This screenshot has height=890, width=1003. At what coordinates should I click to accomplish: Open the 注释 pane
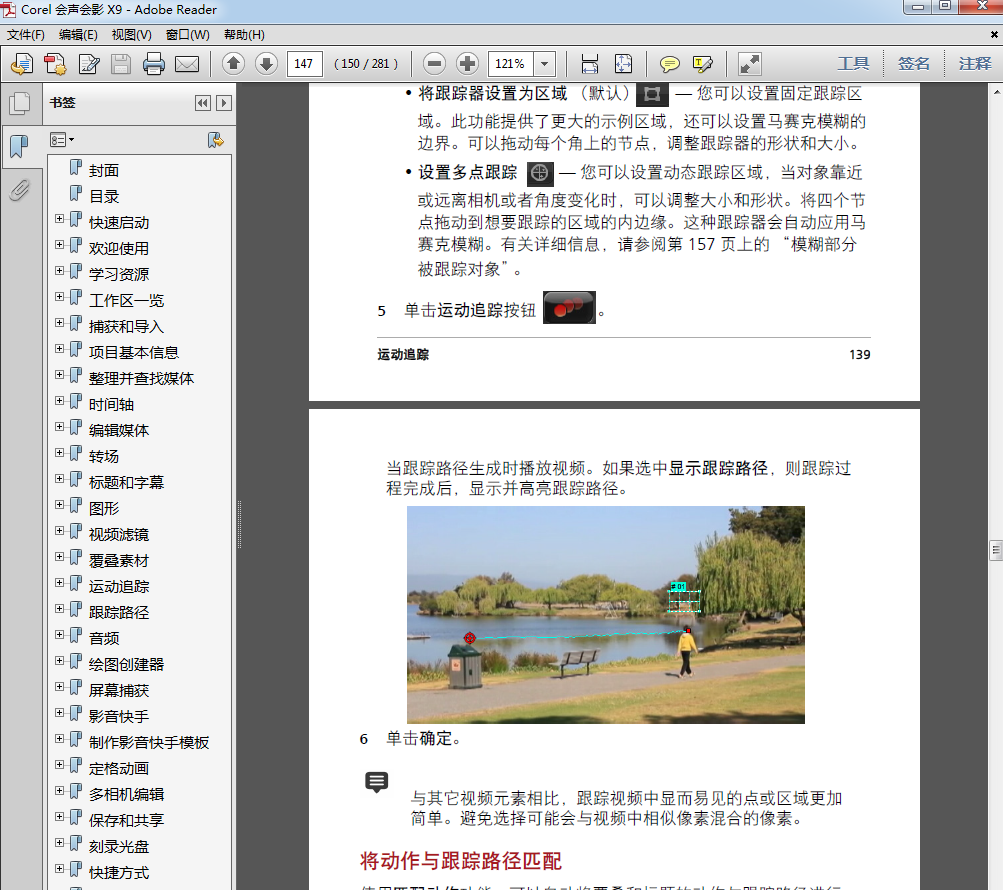974,63
